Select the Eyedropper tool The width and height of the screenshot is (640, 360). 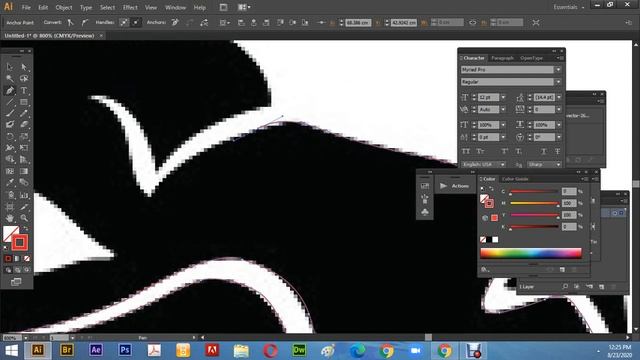point(10,183)
